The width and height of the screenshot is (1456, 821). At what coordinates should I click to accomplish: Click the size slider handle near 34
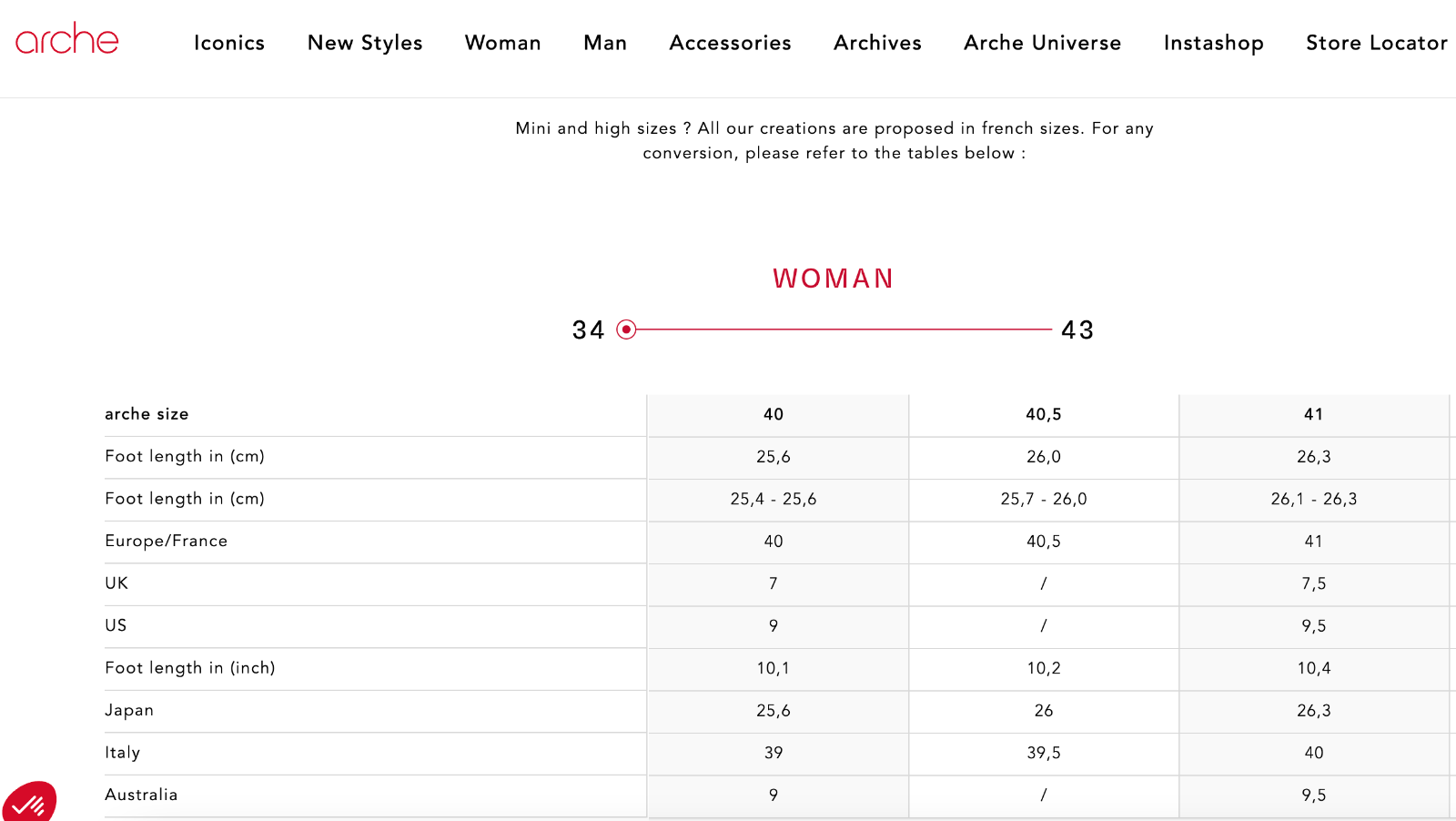(x=626, y=329)
